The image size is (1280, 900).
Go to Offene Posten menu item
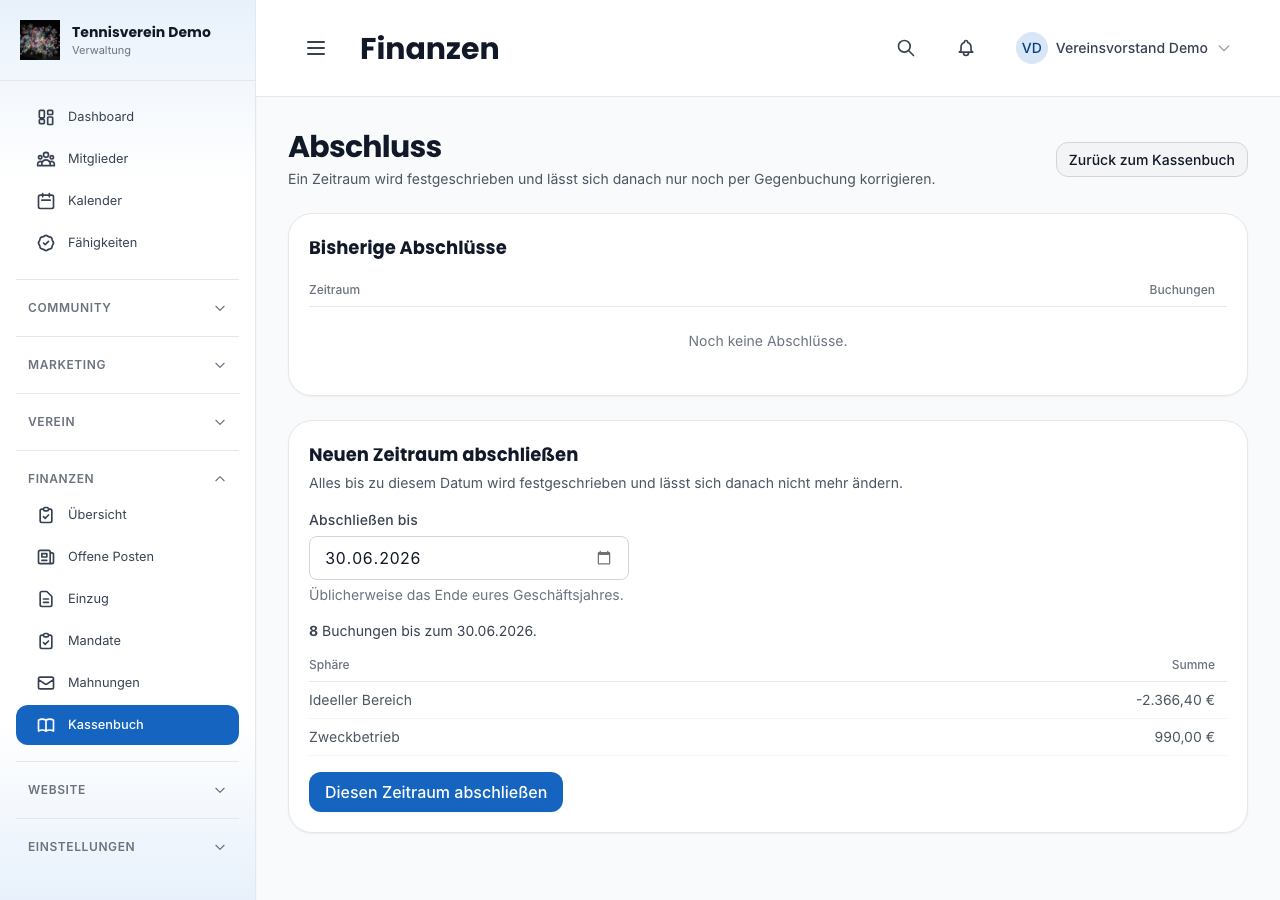pos(127,557)
